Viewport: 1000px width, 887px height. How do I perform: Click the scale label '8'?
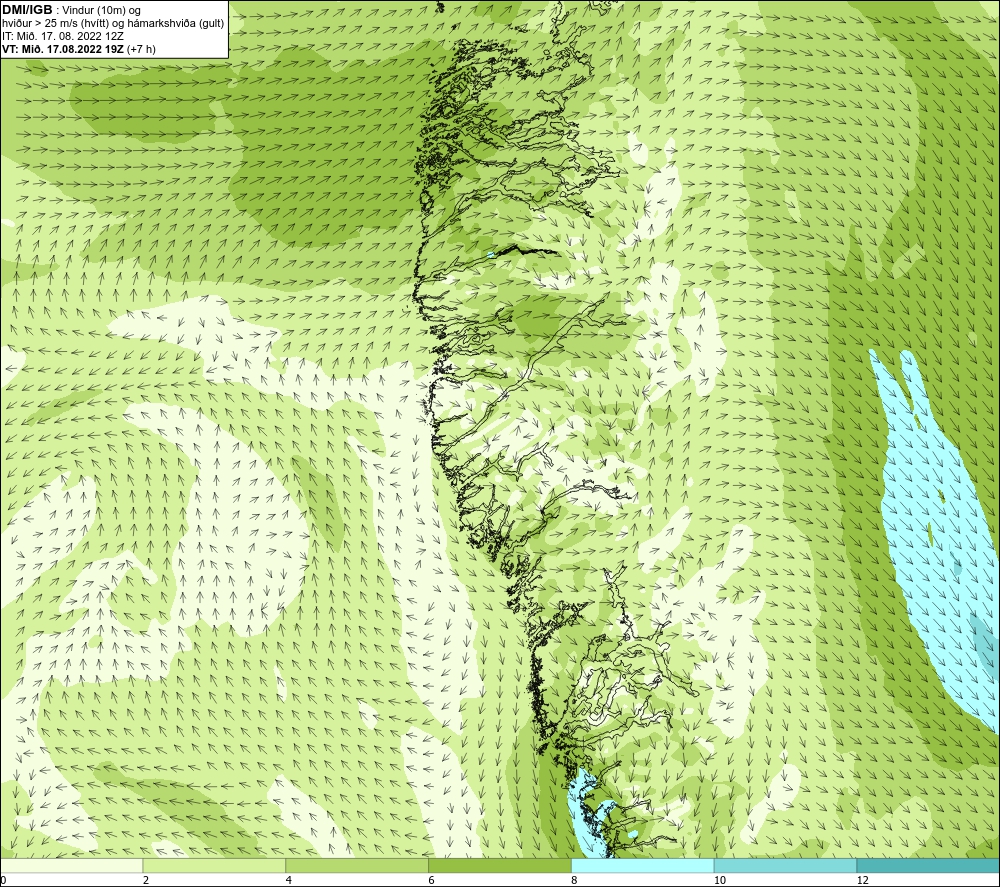tap(575, 880)
